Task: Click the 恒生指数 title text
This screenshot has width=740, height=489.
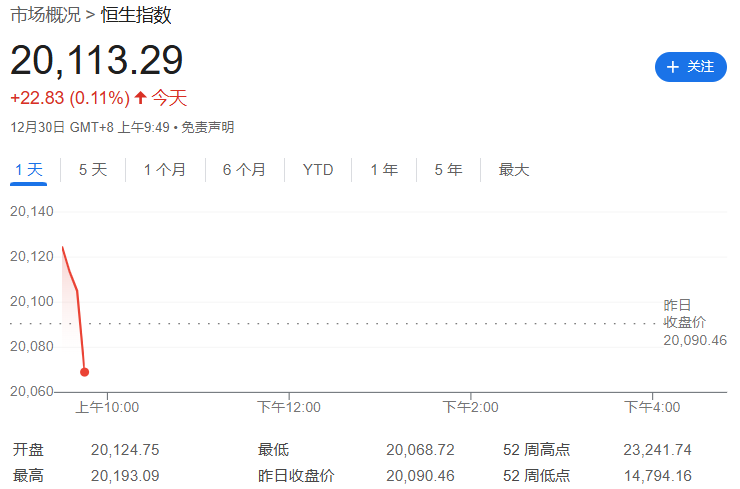Action: [x=136, y=15]
